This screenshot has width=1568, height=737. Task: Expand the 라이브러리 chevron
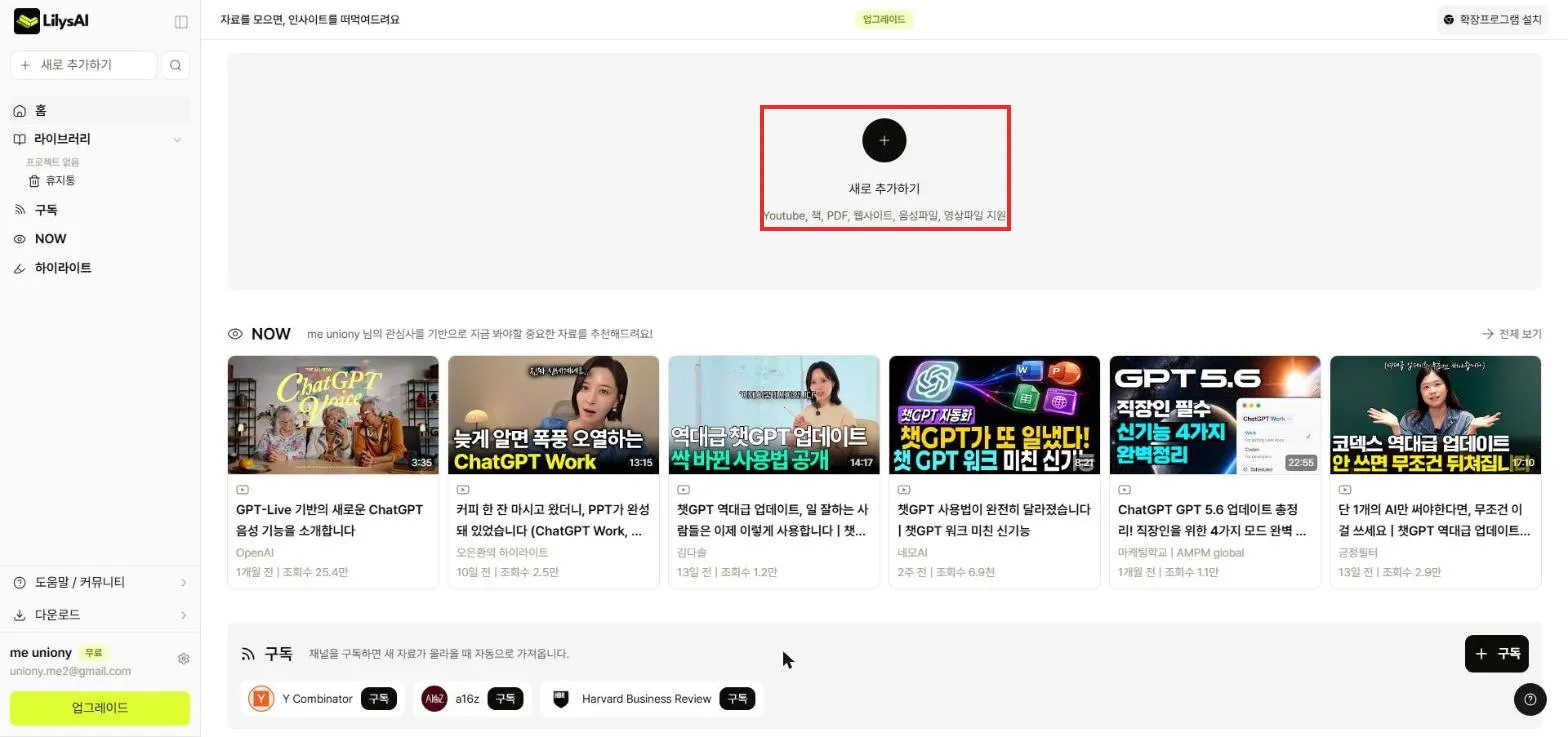coord(177,140)
